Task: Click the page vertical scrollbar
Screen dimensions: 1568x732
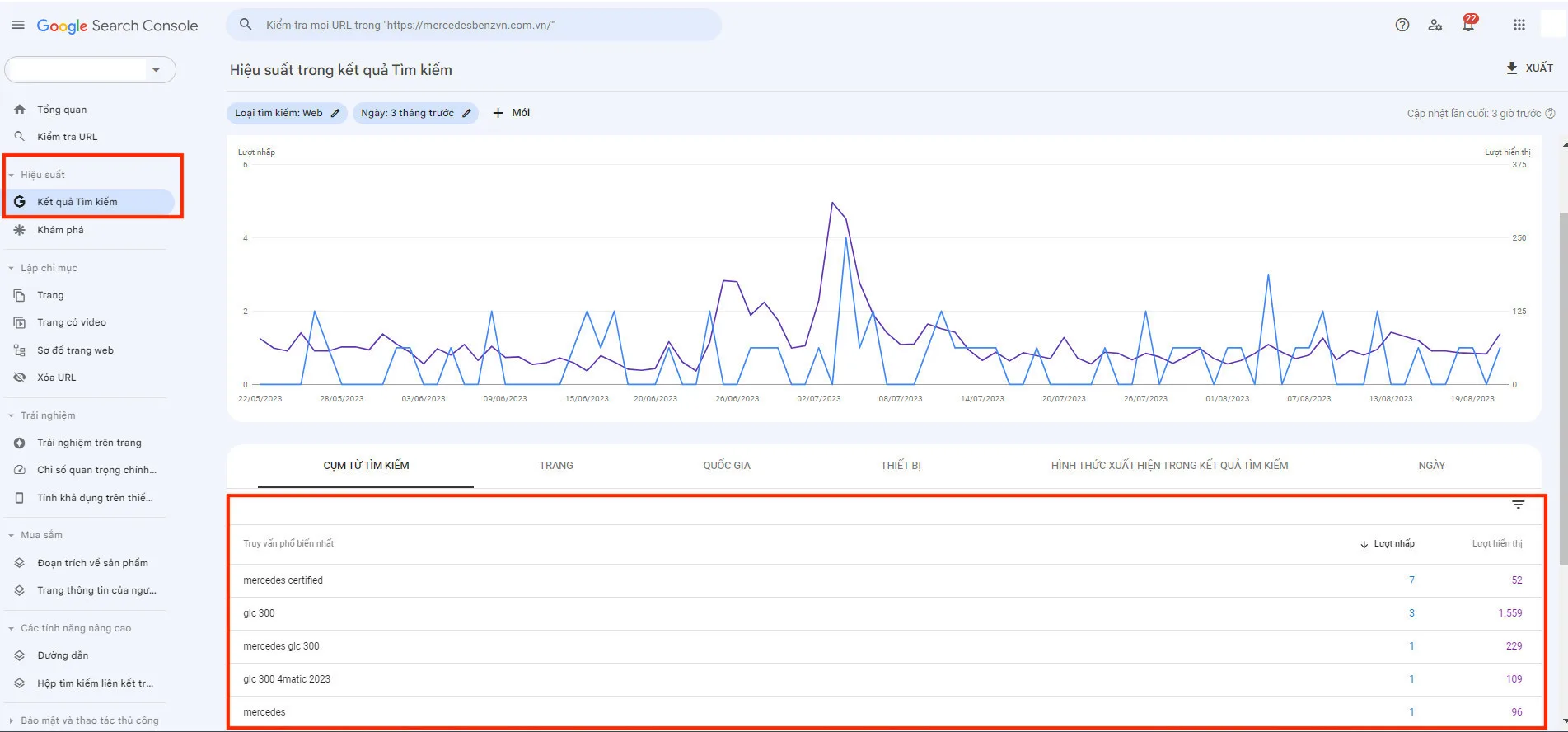Action: point(1563,387)
